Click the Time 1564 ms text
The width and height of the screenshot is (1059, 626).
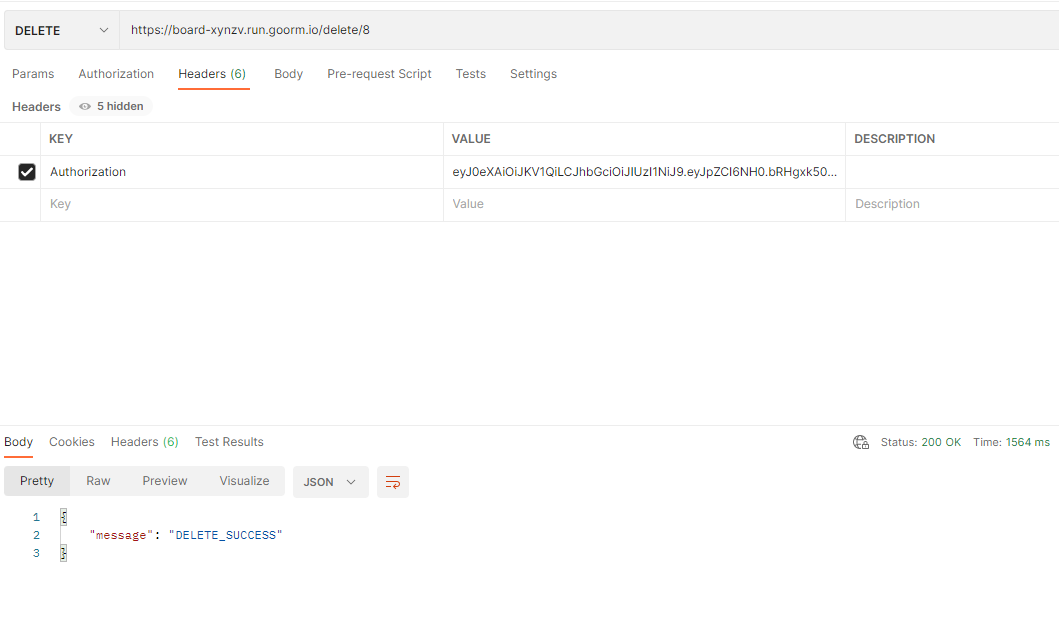1011,442
